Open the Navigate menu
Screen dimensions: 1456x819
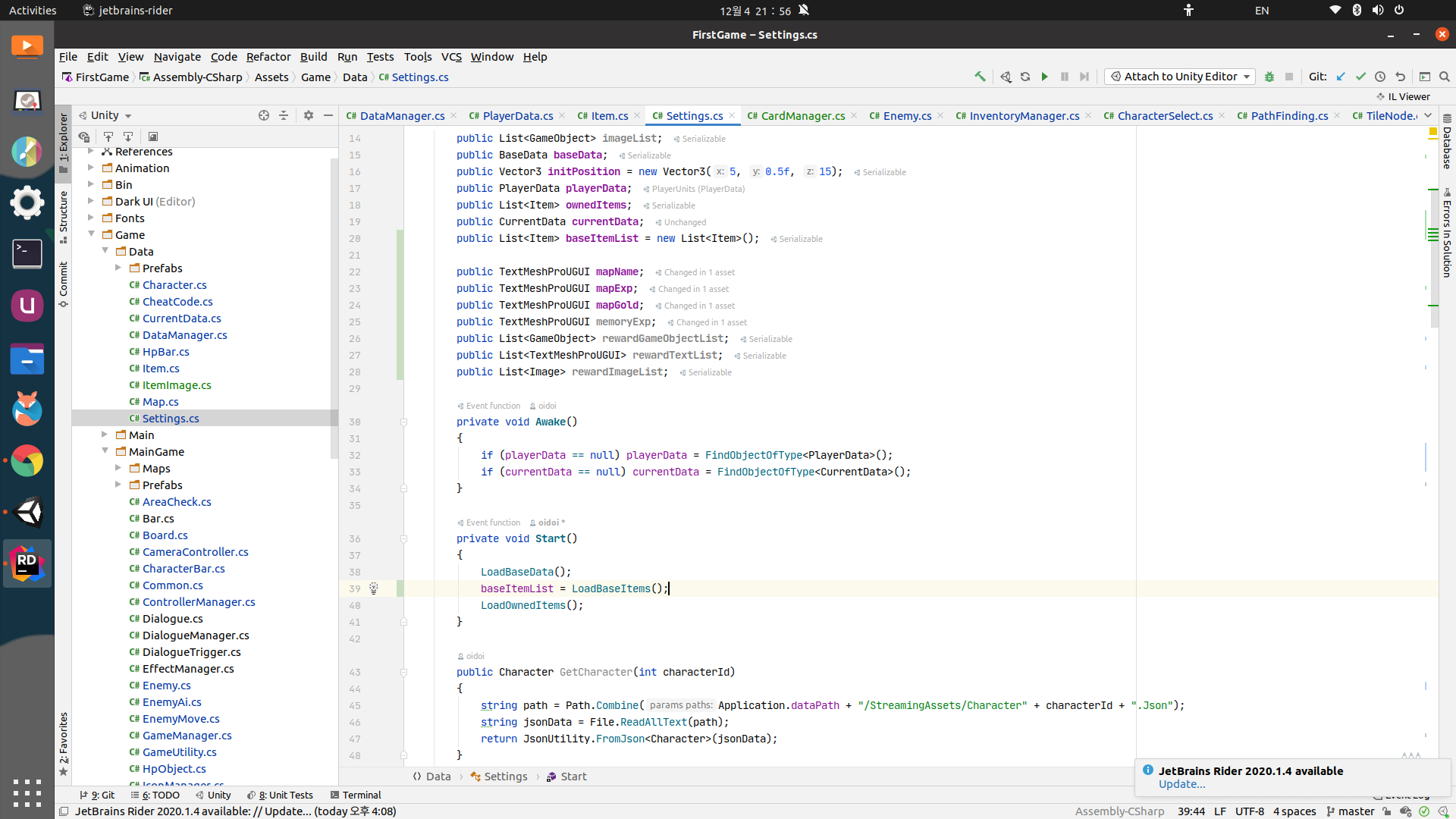pos(177,57)
